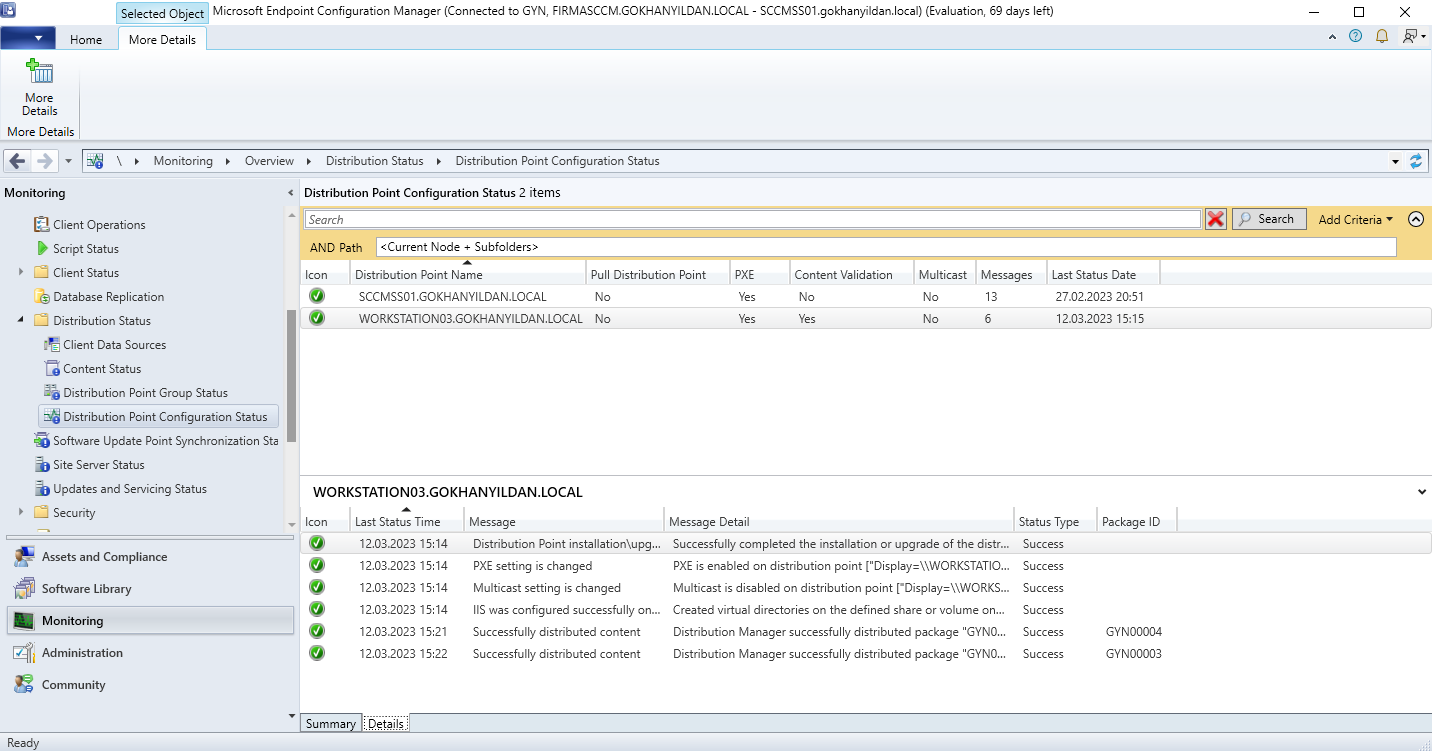Click the Content Validation column header

852,274
